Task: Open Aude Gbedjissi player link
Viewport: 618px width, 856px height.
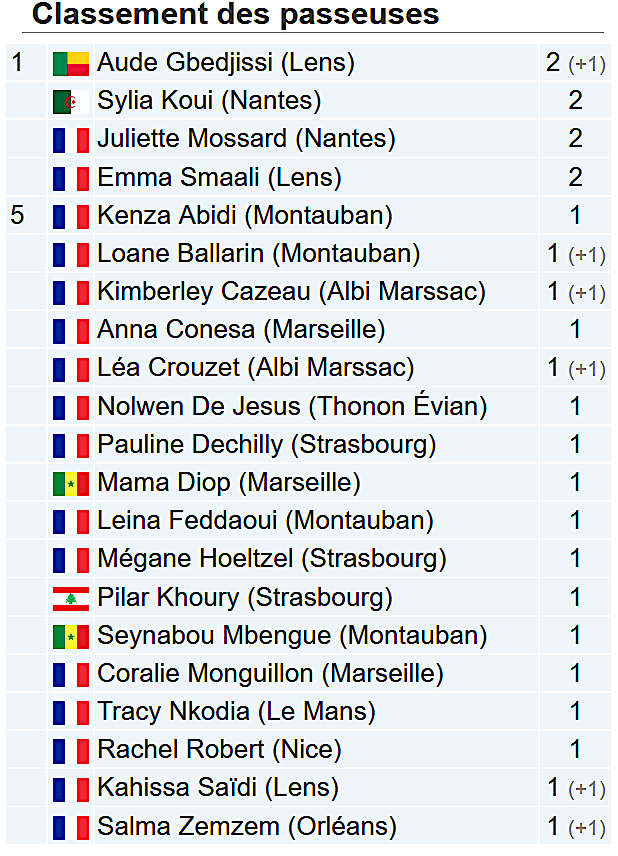Action: pos(185,63)
